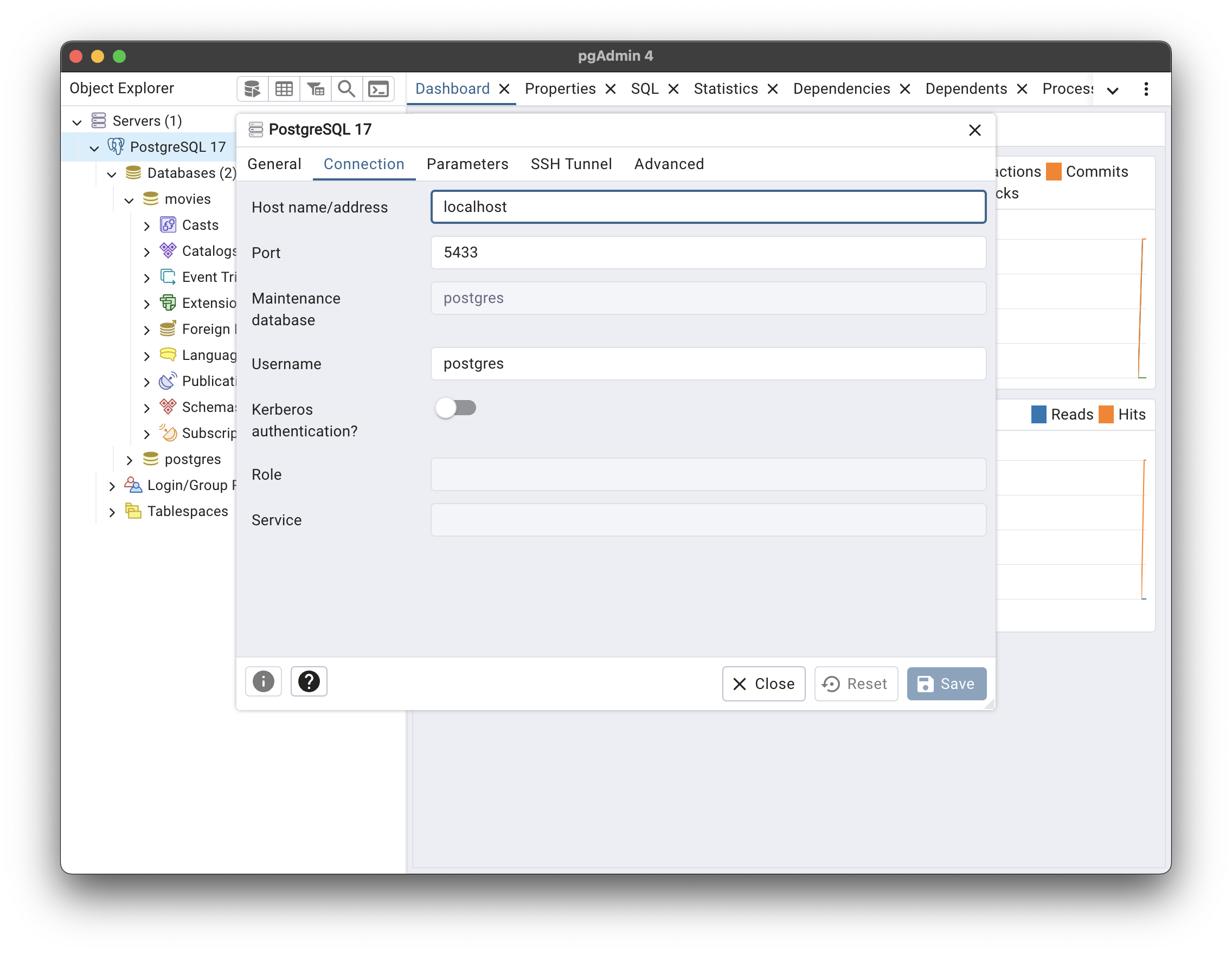Click the Save button

(x=946, y=684)
